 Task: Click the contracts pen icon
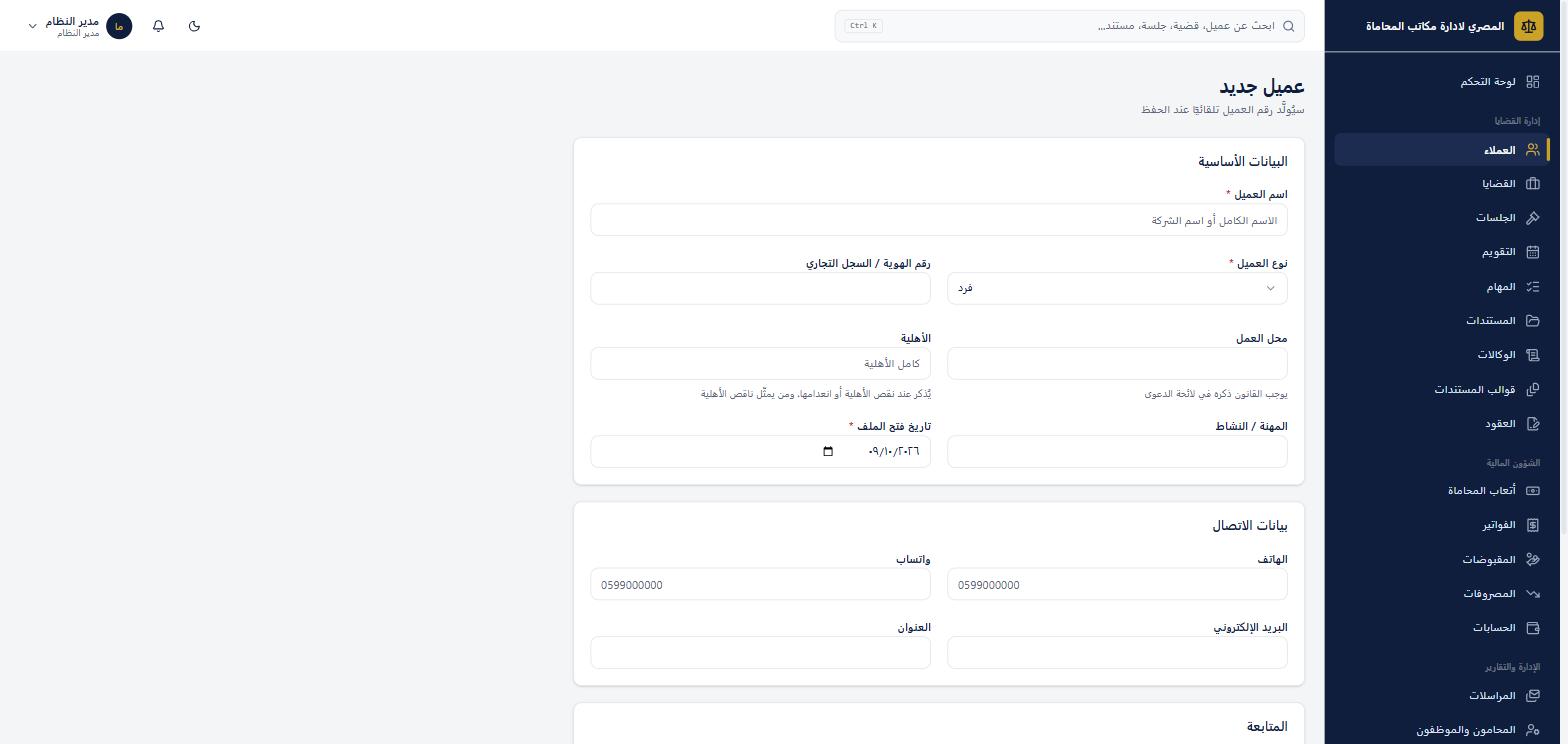[x=1533, y=424]
